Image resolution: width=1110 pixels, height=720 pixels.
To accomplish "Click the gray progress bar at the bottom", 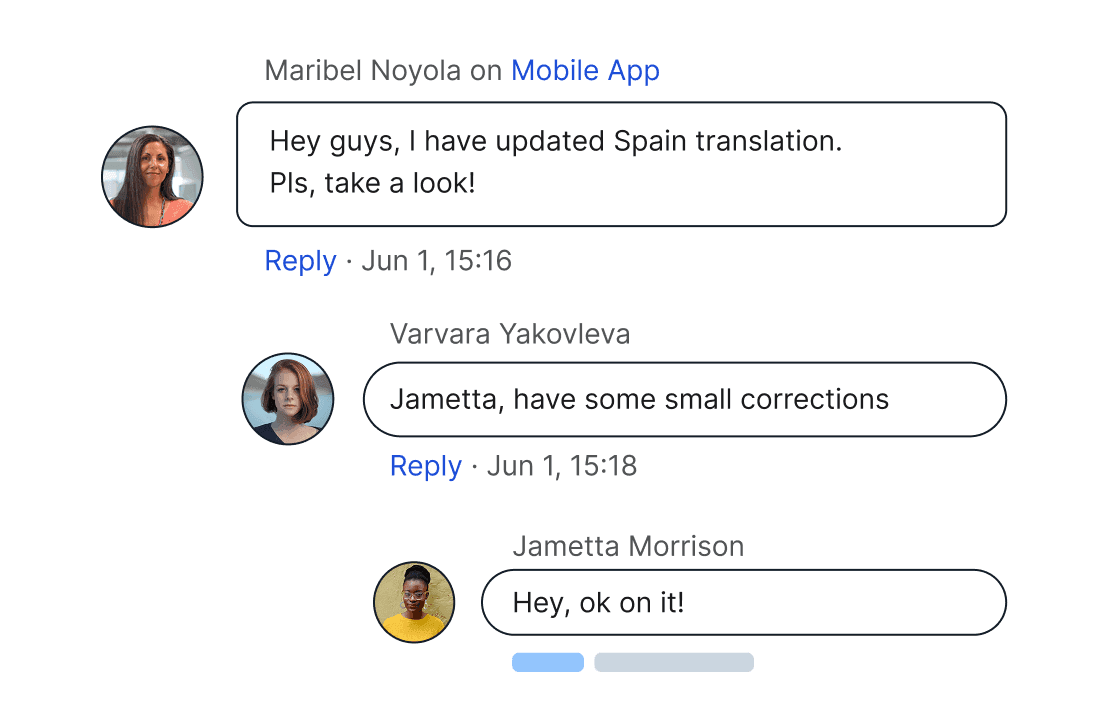I will pyautogui.click(x=674, y=662).
